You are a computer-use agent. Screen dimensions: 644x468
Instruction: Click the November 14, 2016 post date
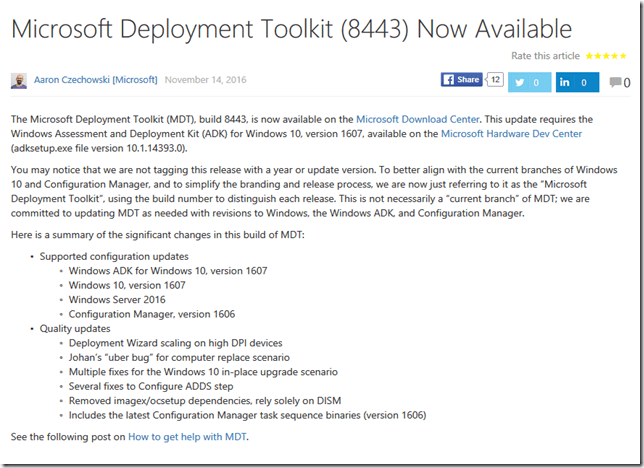pos(205,80)
